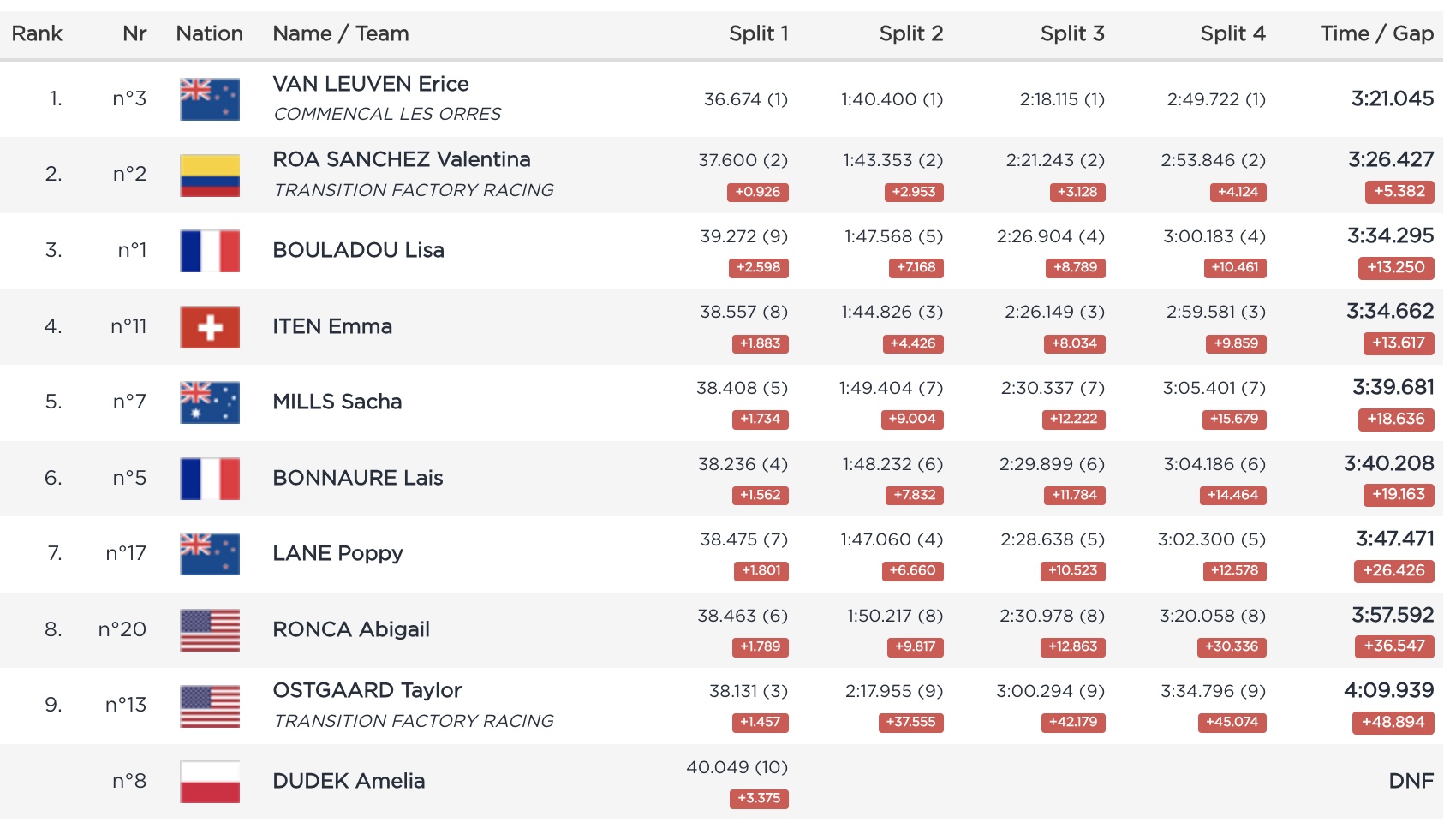Sort by the Rank column header
This screenshot has width=1456, height=834.
point(37,33)
